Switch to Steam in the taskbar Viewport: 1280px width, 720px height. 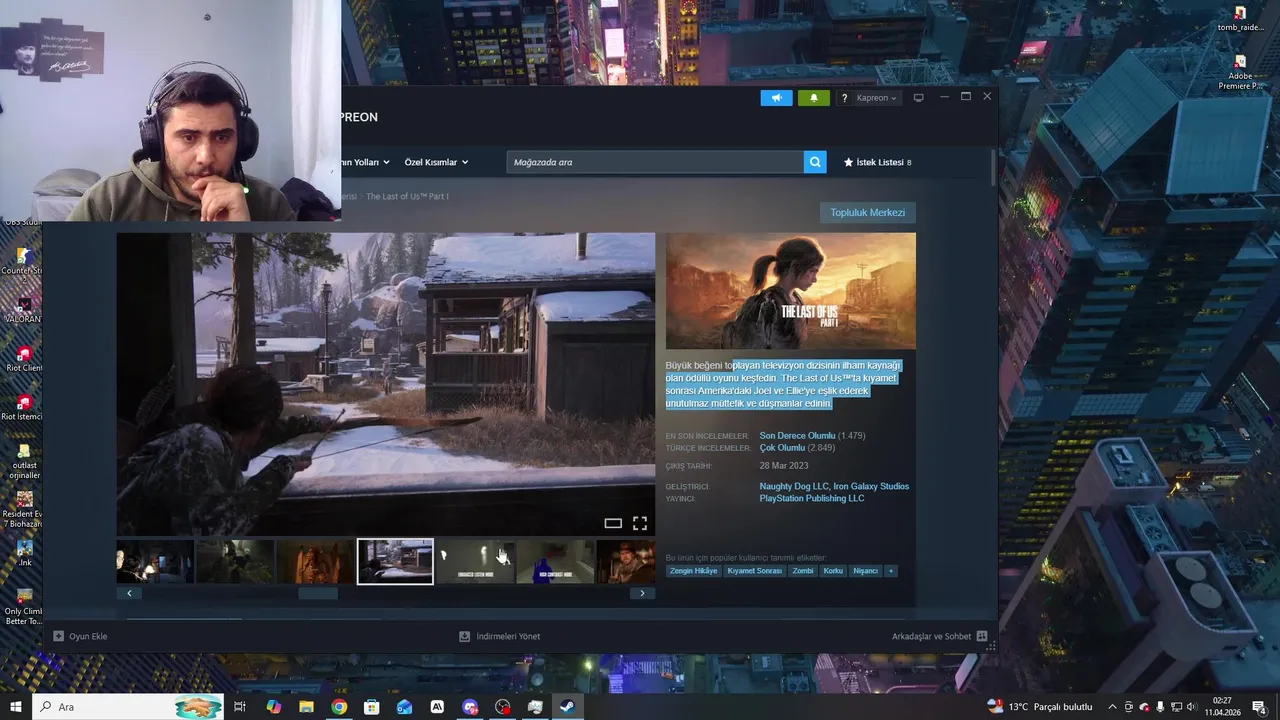tap(567, 707)
